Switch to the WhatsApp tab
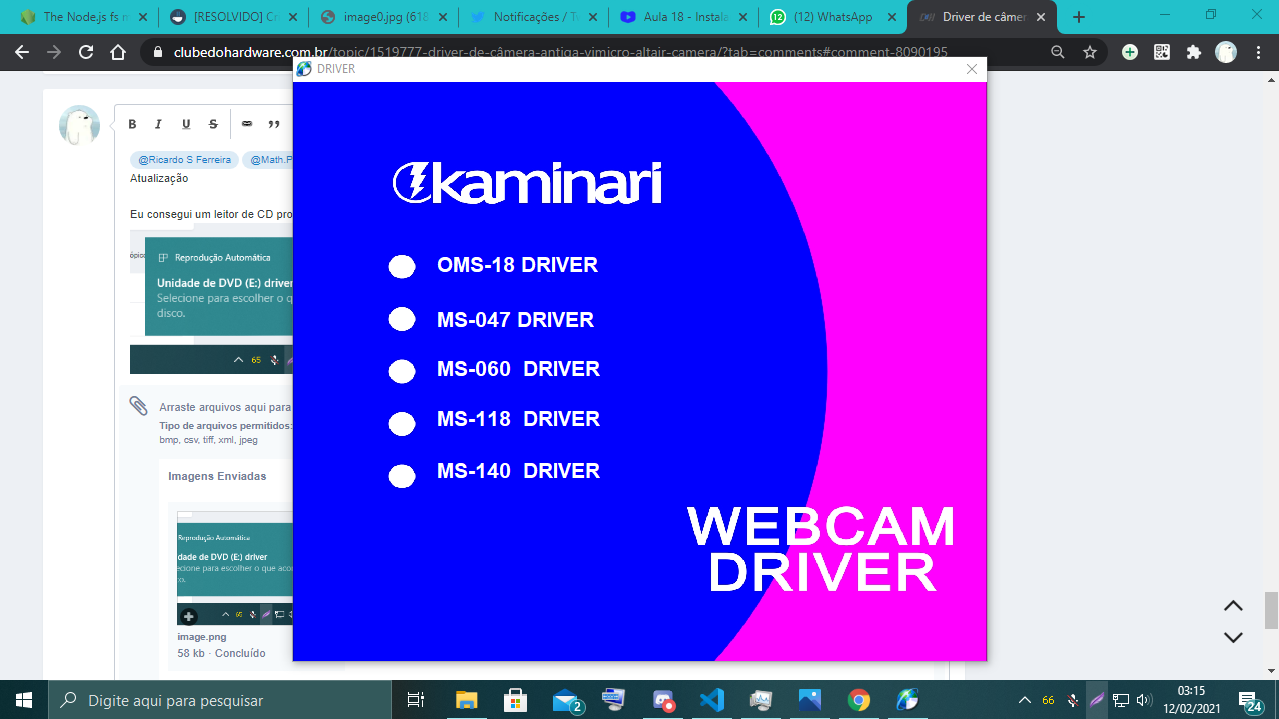This screenshot has height=719, width=1279. click(x=833, y=17)
